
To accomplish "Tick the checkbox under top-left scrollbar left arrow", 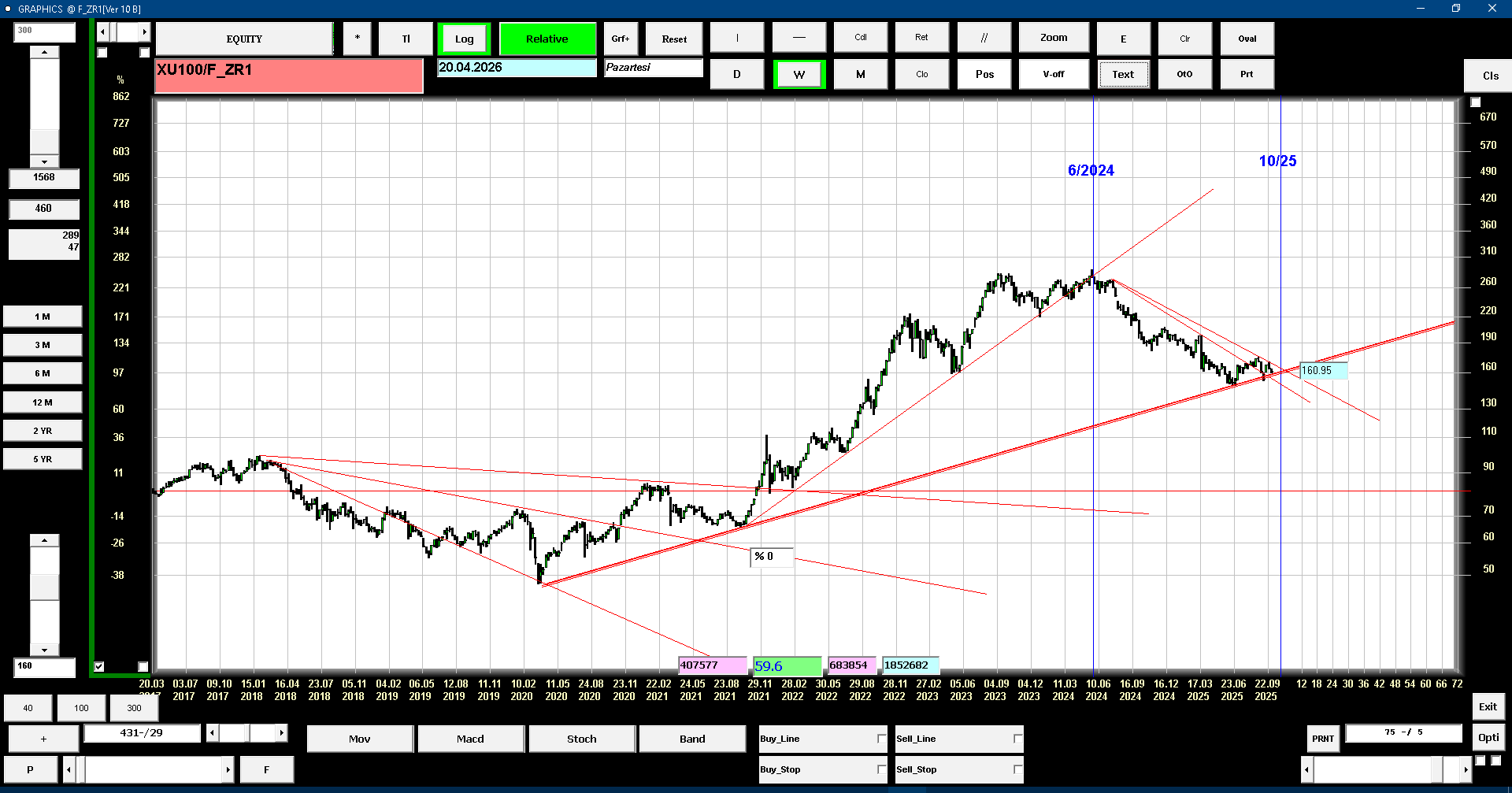I will [102, 53].
